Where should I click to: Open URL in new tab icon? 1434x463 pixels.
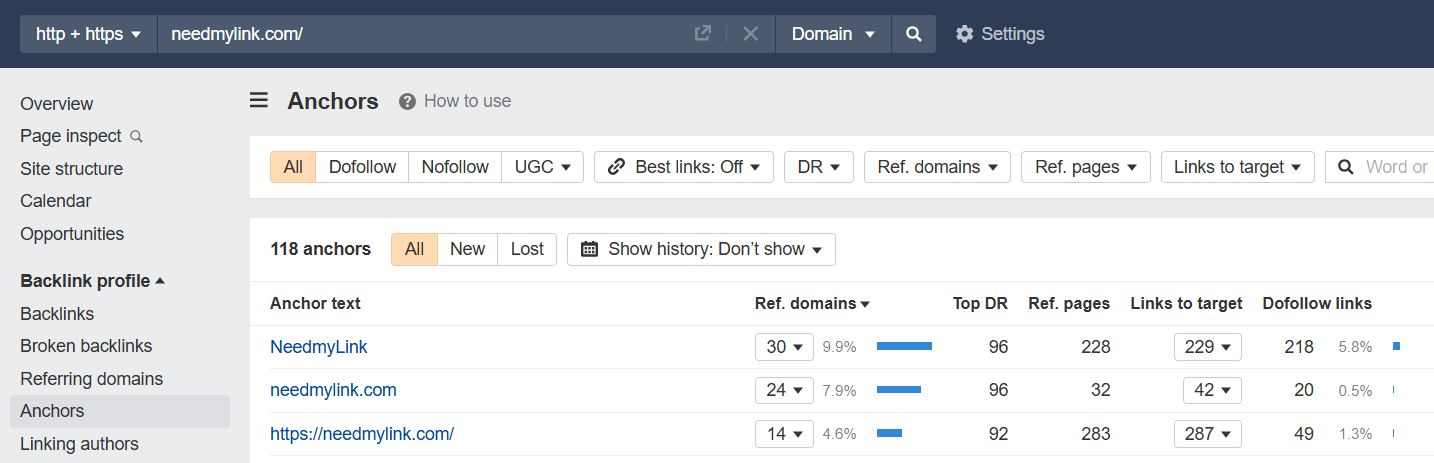[703, 34]
